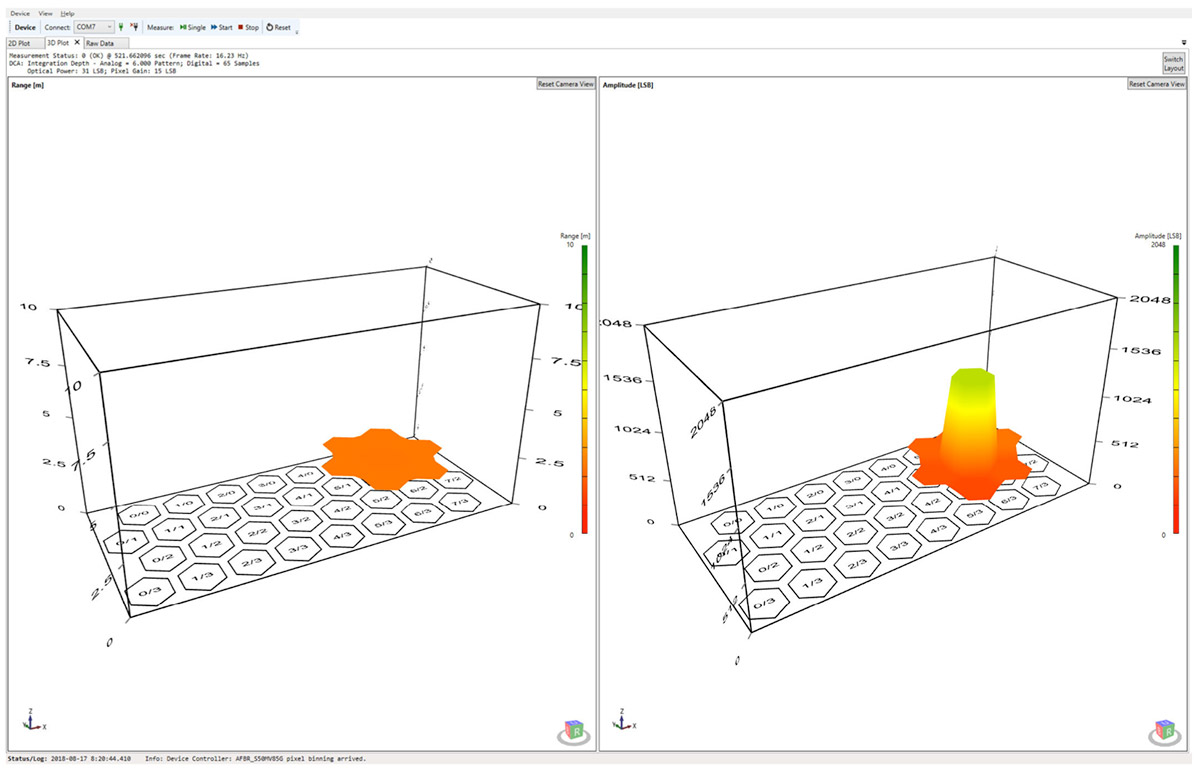Click the red disconnect device icon
1200x772 pixels.
pos(136,27)
